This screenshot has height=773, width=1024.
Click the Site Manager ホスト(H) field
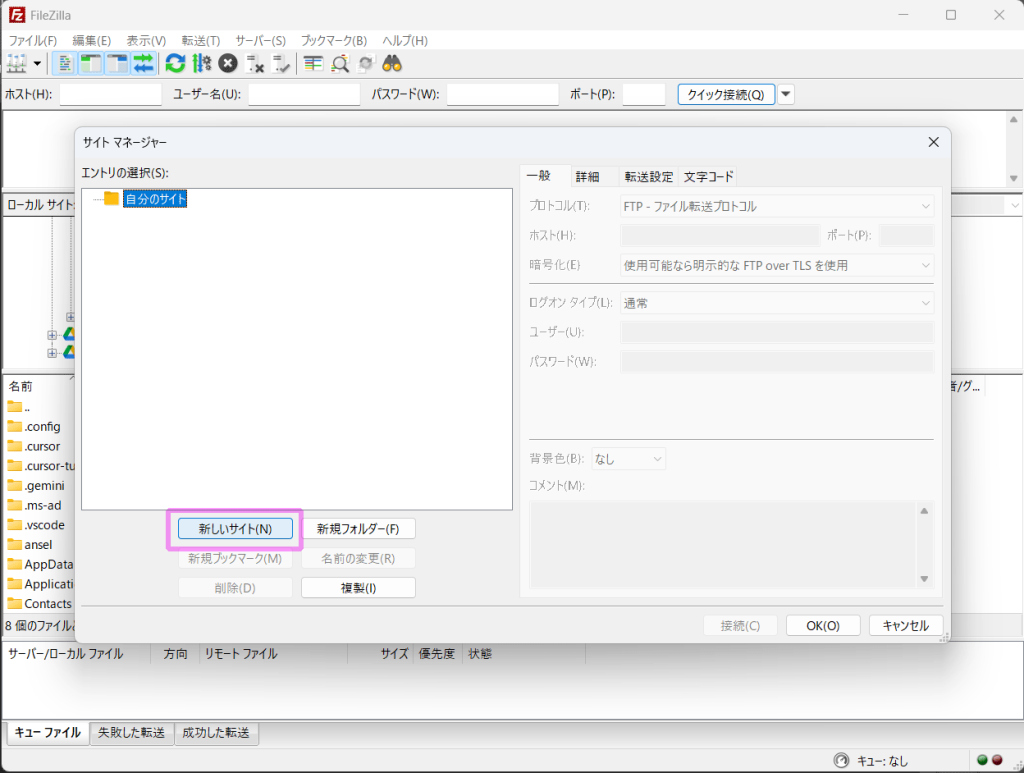(x=720, y=235)
